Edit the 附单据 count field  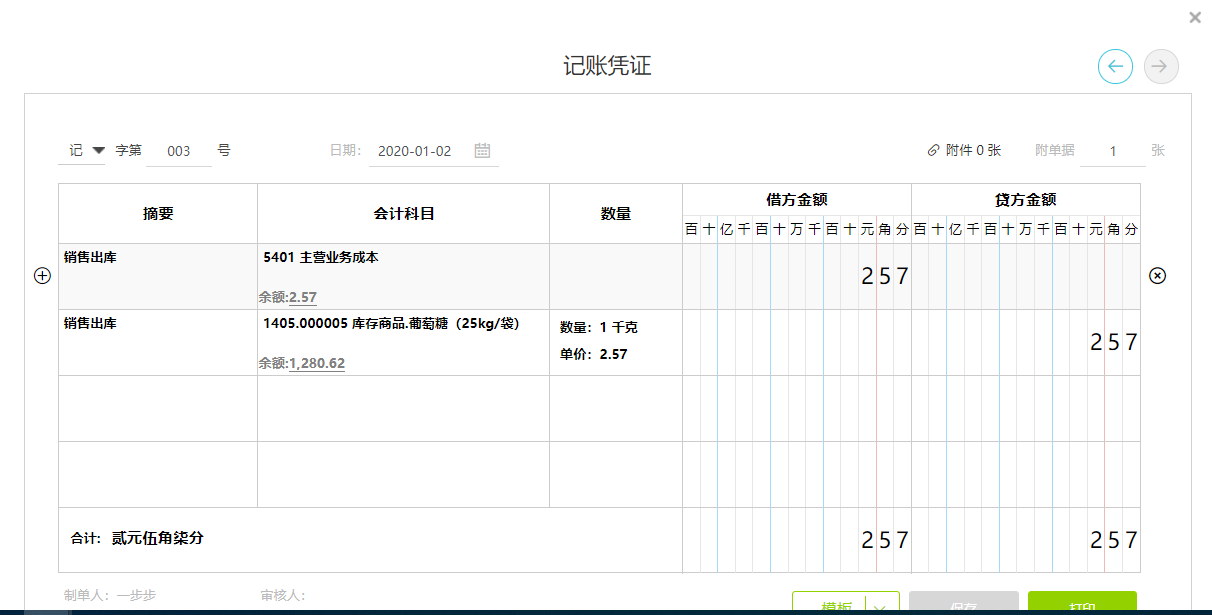pos(1112,152)
